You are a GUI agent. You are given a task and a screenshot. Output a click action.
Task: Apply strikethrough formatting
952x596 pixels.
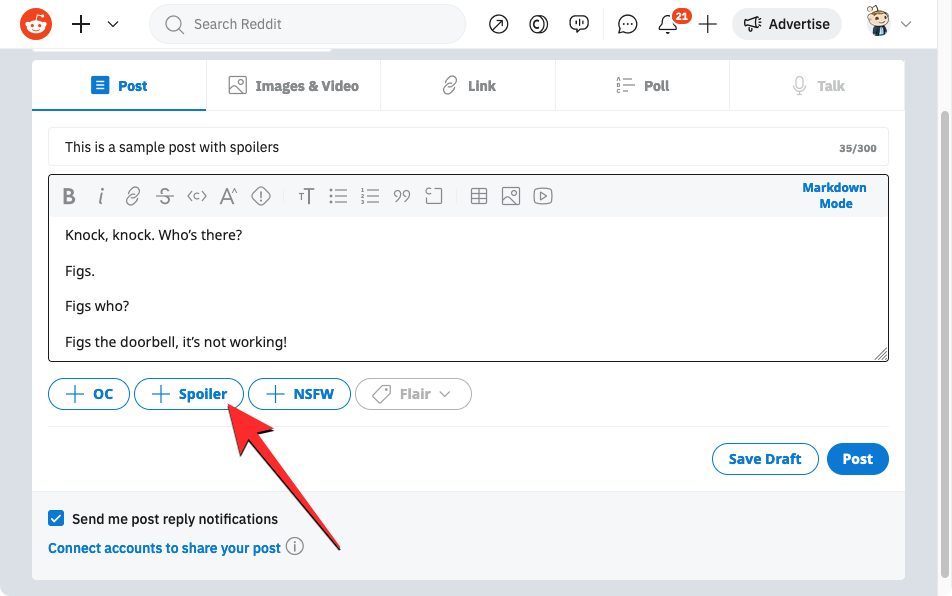(165, 197)
